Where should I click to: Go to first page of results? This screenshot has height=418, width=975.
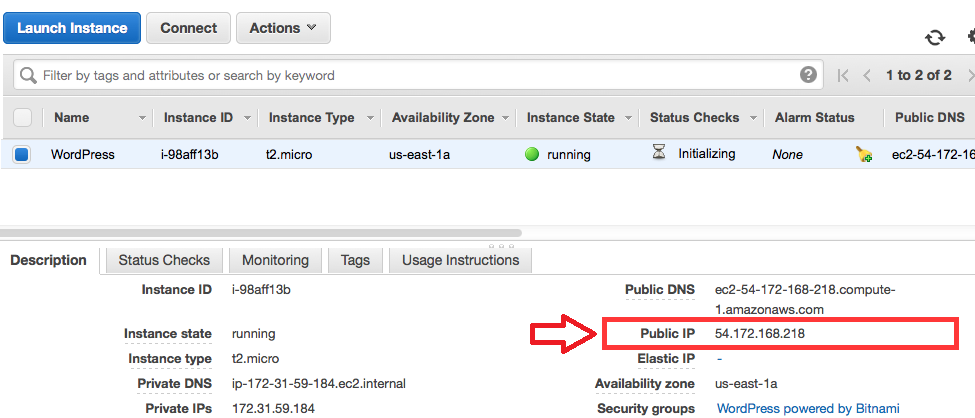(842, 75)
